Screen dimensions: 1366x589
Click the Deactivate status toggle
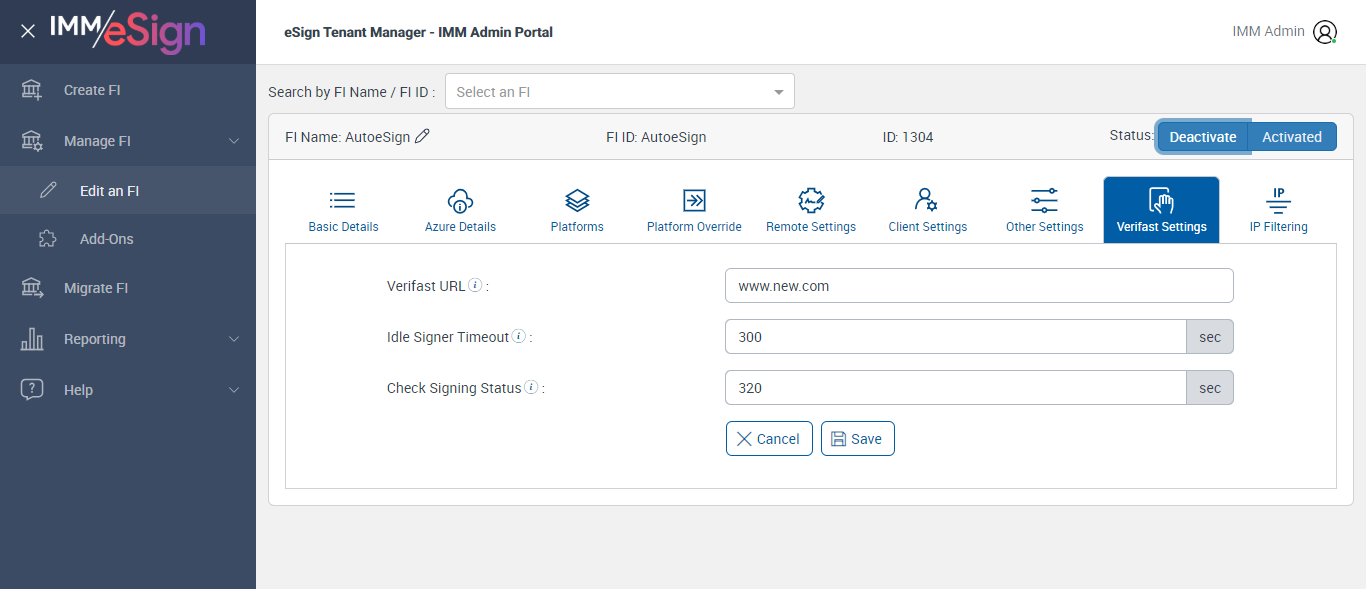pyautogui.click(x=1203, y=137)
